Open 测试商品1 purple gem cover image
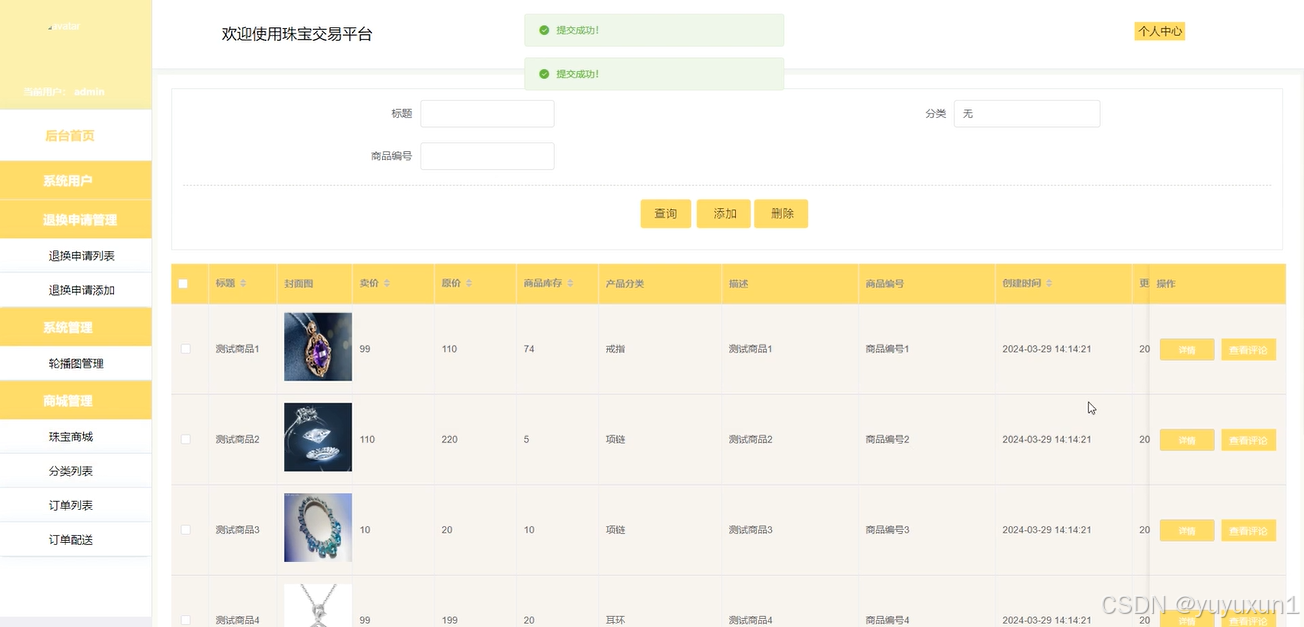Viewport: 1304px width, 627px height. tap(318, 347)
